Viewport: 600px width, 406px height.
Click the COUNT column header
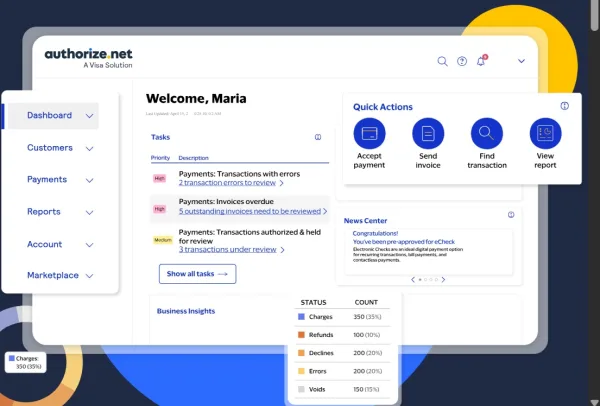point(366,302)
